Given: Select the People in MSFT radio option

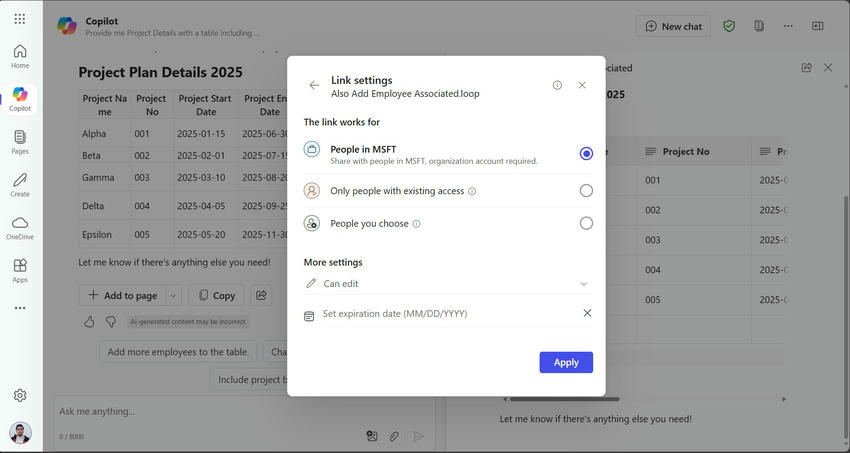Looking at the screenshot, I should pyautogui.click(x=586, y=153).
